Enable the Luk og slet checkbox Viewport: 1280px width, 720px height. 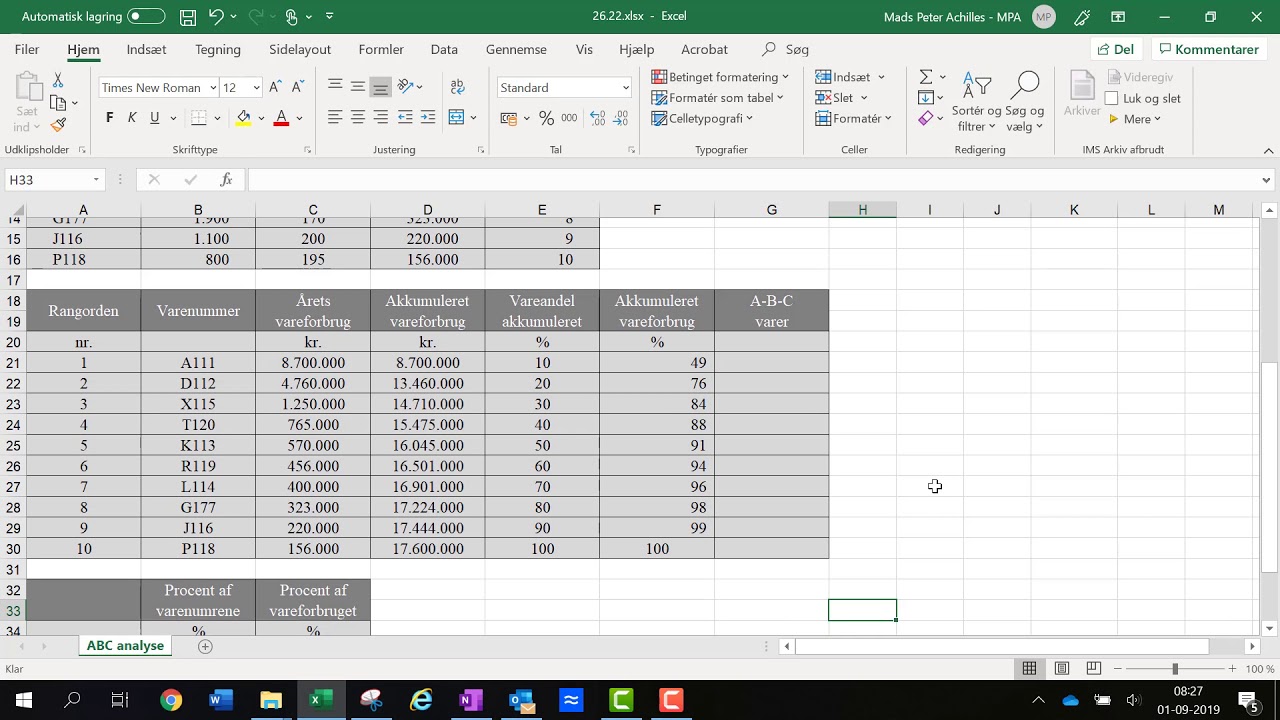(1111, 98)
